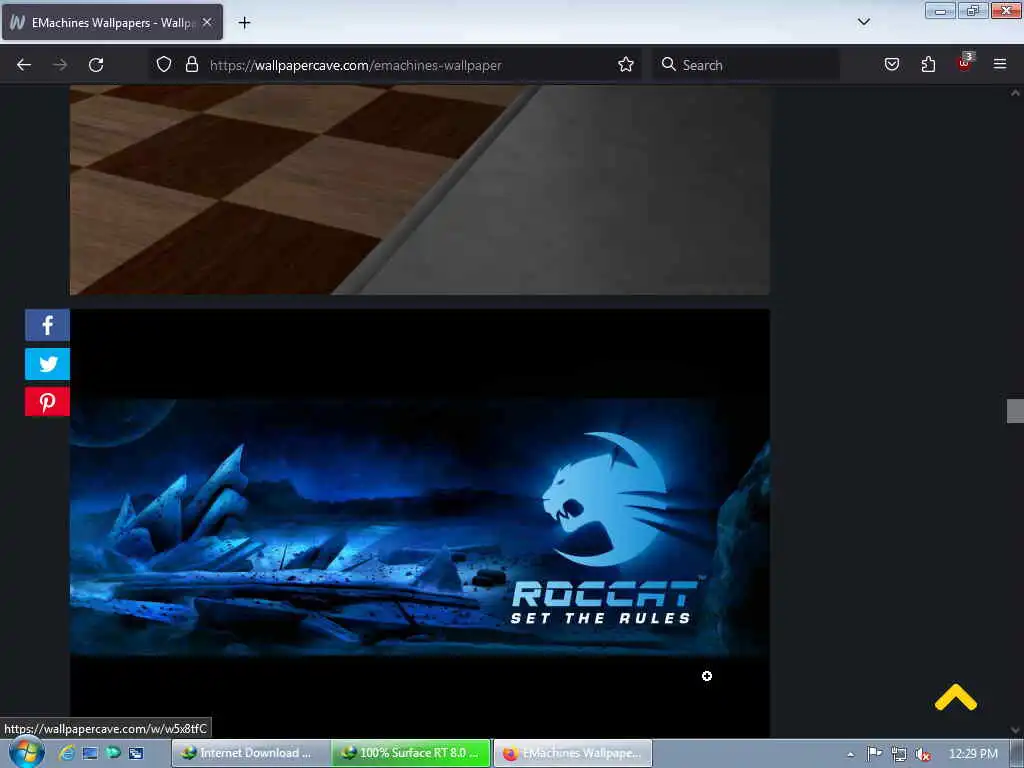The width and height of the screenshot is (1024, 768).
Task: Open the Extensions puzzle-piece icon
Action: [x=928, y=64]
